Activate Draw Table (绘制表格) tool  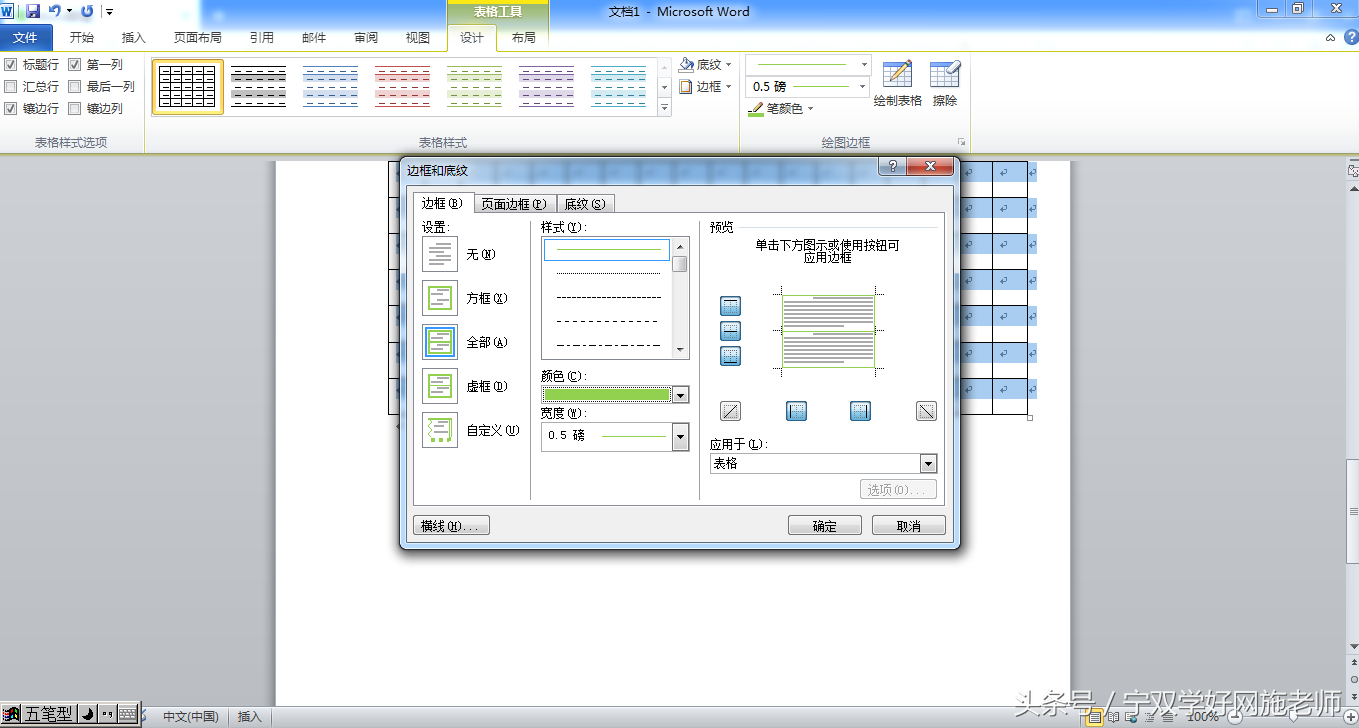[898, 83]
